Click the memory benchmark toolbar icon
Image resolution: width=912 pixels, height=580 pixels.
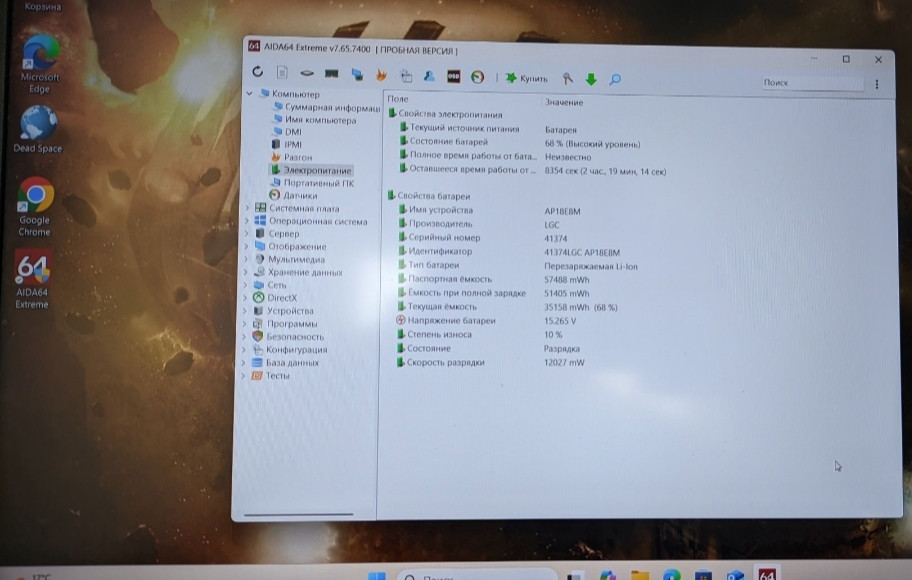tap(332, 73)
